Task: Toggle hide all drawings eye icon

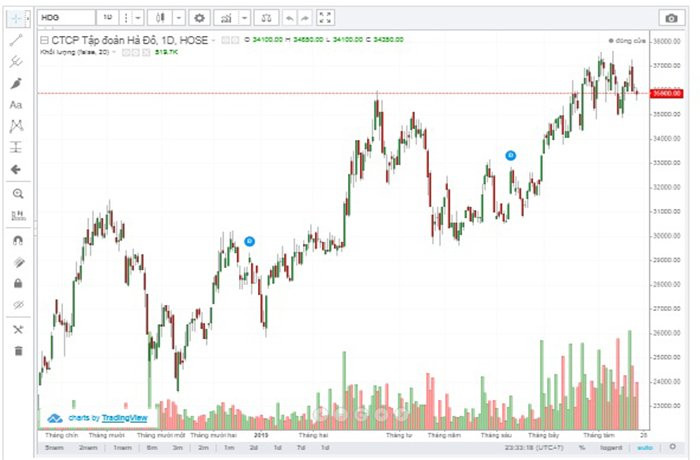Action: click(16, 305)
